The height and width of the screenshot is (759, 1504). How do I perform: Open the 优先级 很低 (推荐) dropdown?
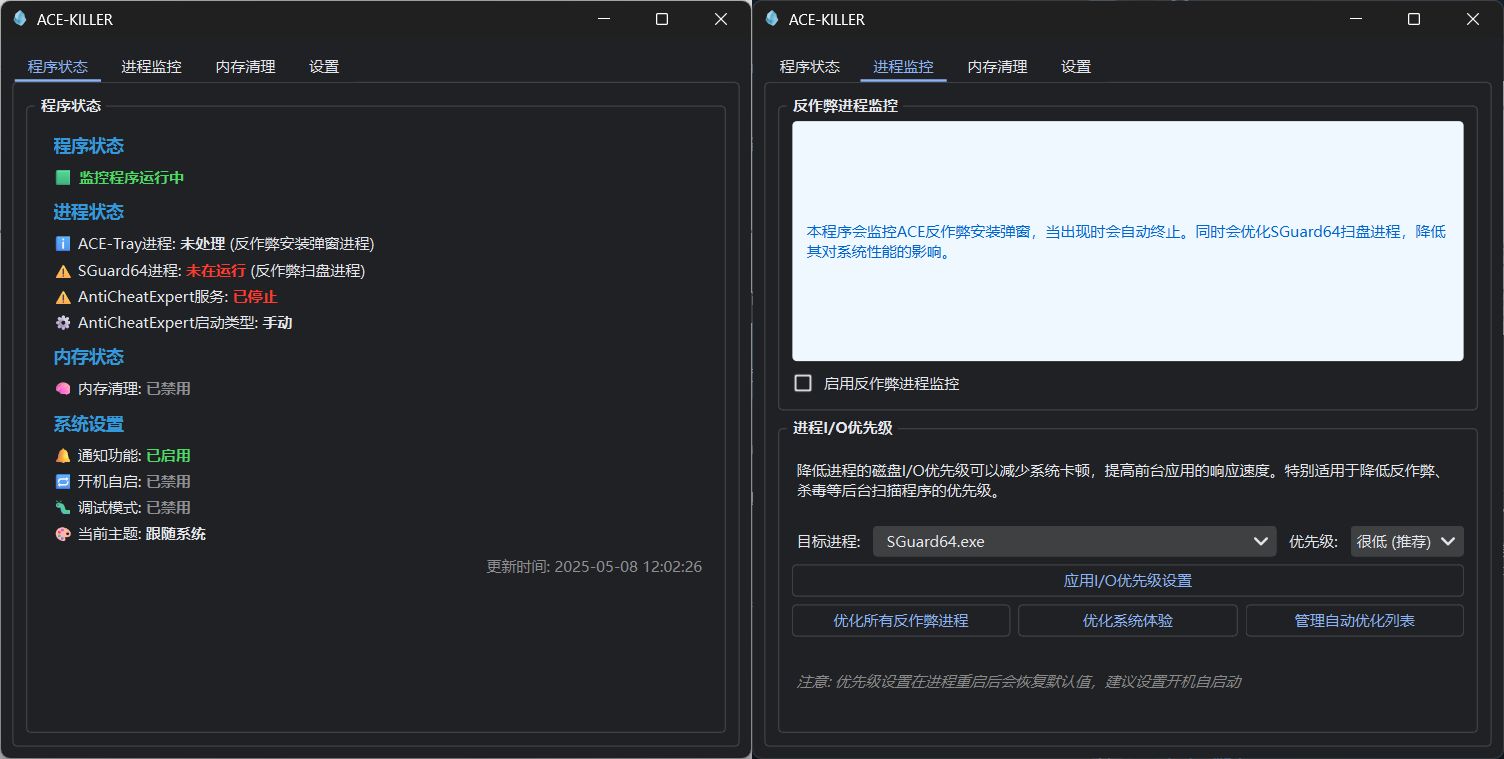[x=1407, y=541]
